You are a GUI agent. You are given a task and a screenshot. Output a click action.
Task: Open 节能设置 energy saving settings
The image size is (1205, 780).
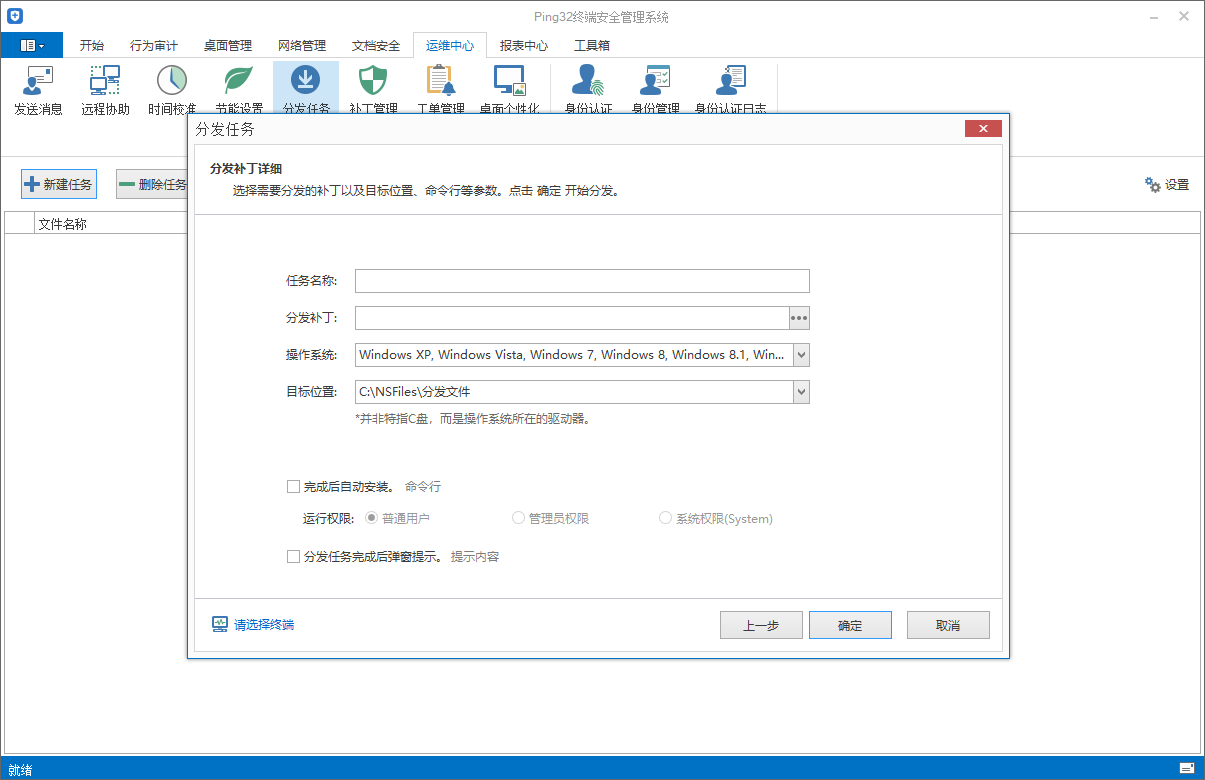pos(239,89)
